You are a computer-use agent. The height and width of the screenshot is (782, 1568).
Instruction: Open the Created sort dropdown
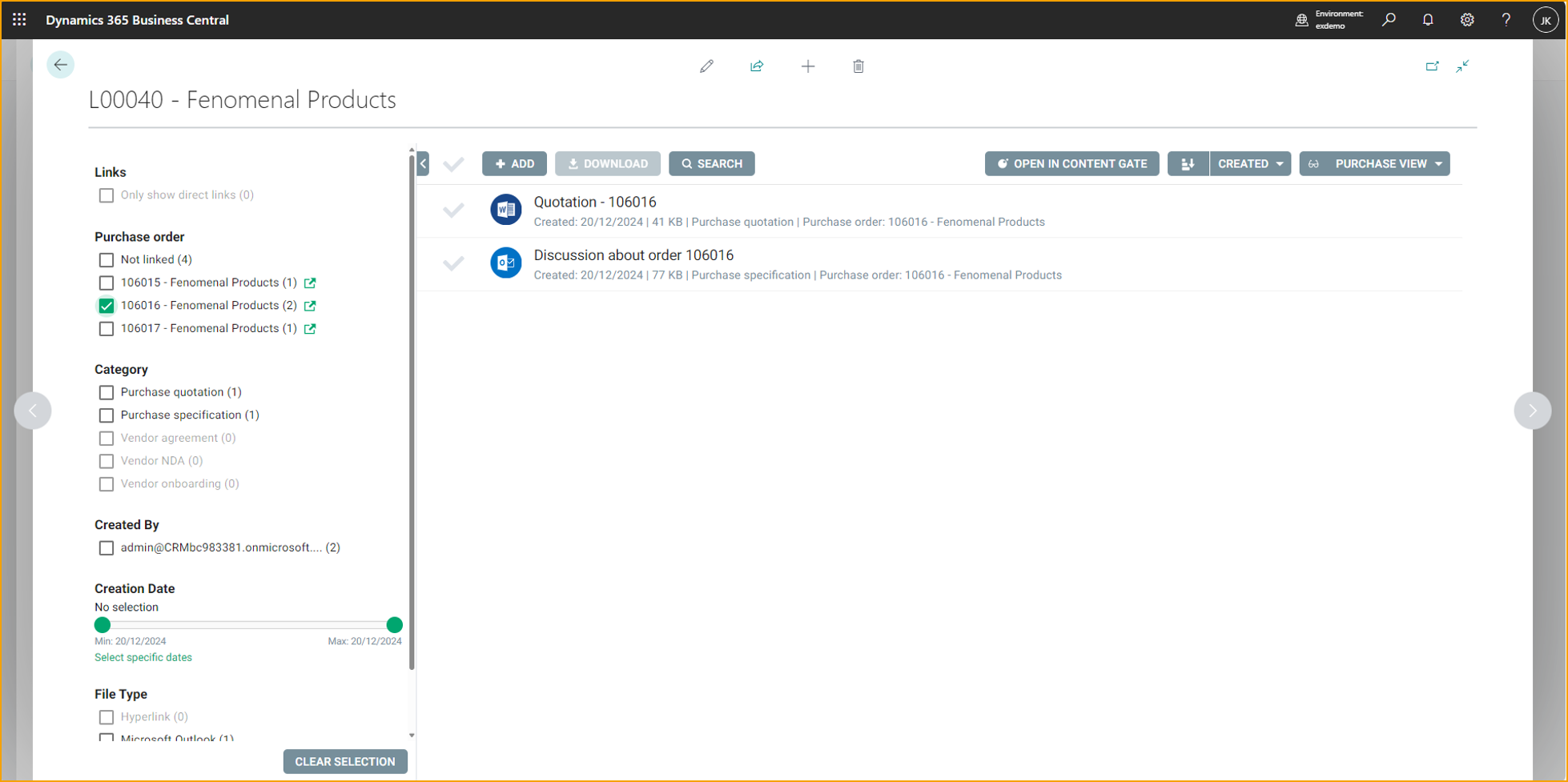click(x=1249, y=164)
